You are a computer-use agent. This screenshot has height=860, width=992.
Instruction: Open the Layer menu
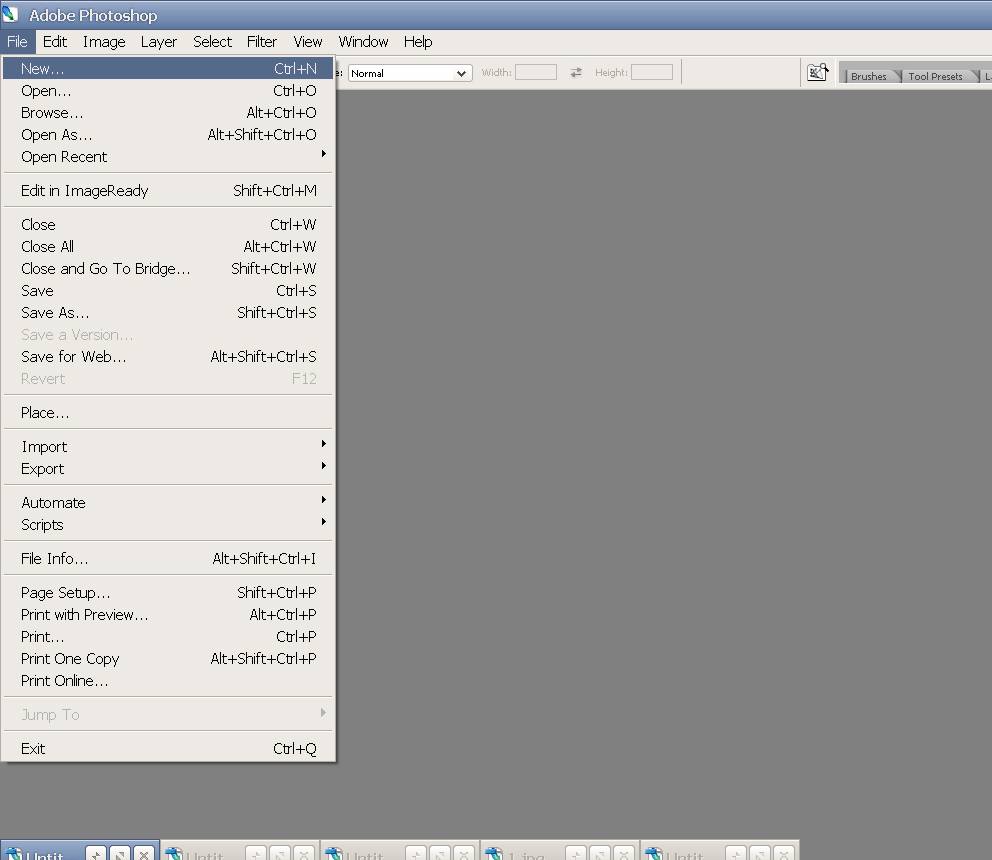click(x=159, y=42)
